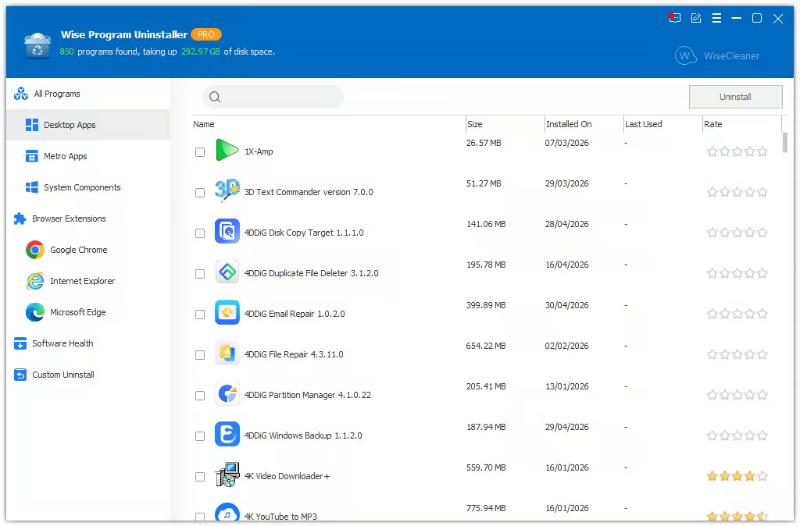
Task: Click the 187.94 MB size value
Action: [x=486, y=427]
